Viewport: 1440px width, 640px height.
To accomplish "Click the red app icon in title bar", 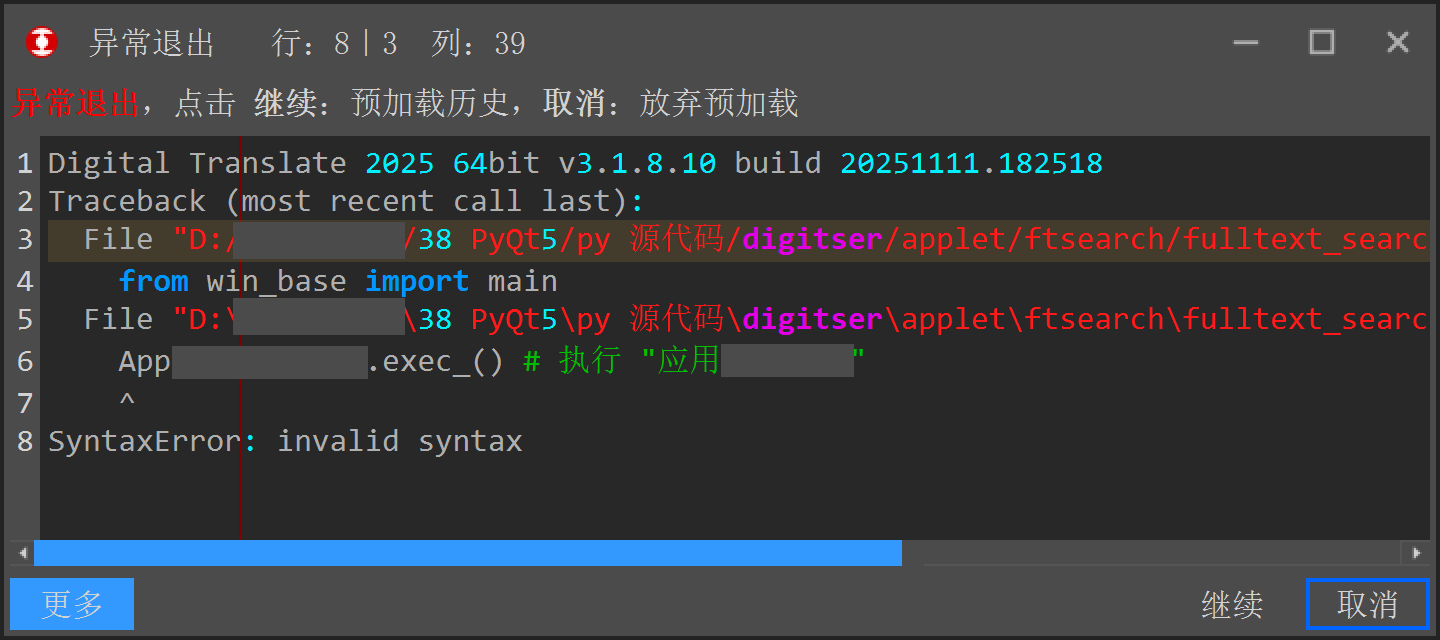I will [x=42, y=43].
